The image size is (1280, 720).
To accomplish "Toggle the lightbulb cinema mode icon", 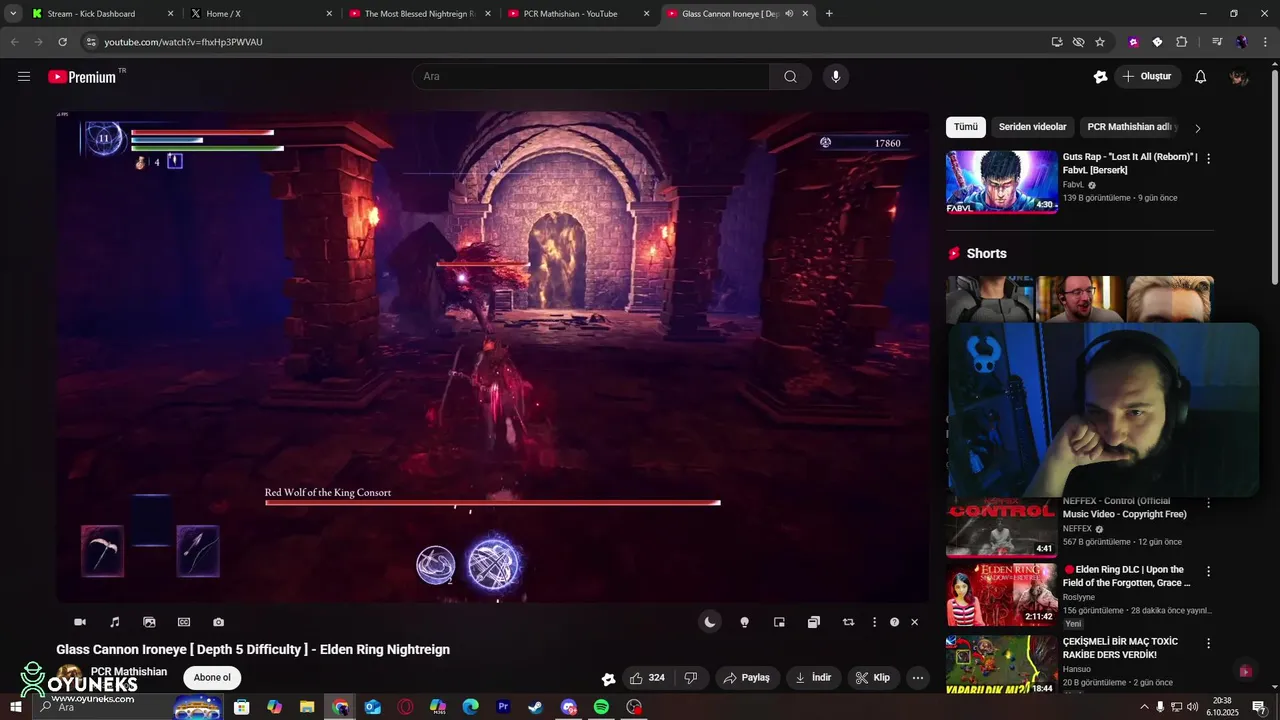I will tap(744, 622).
